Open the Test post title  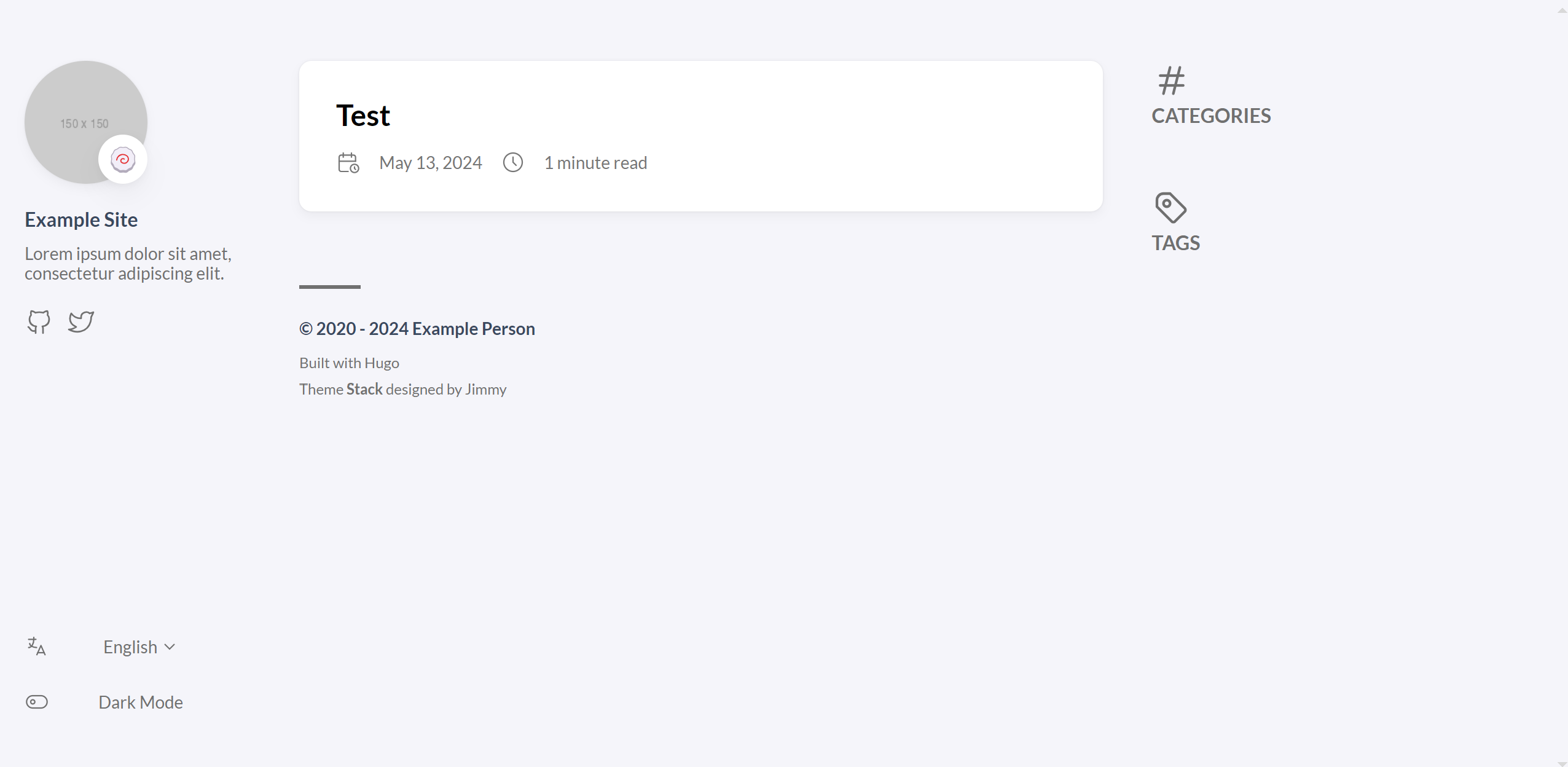363,116
